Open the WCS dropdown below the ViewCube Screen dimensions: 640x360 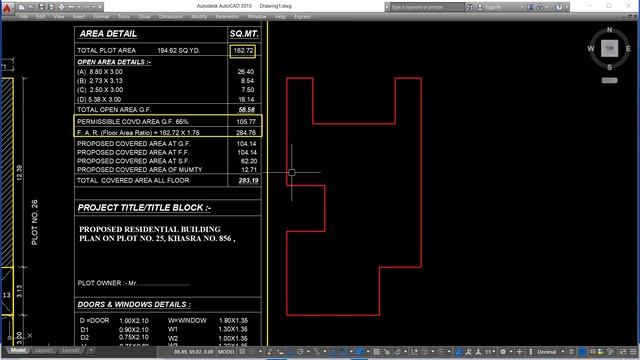tap(609, 80)
